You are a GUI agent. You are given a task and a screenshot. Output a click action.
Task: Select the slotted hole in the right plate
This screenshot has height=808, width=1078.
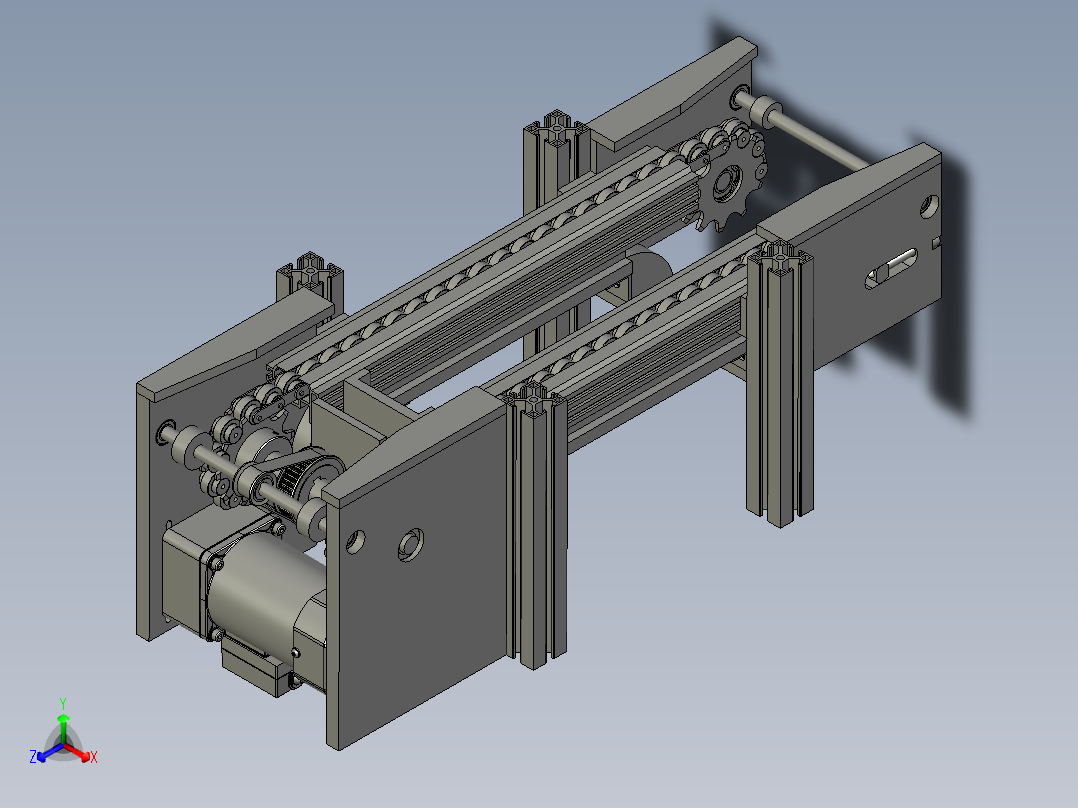[891, 269]
